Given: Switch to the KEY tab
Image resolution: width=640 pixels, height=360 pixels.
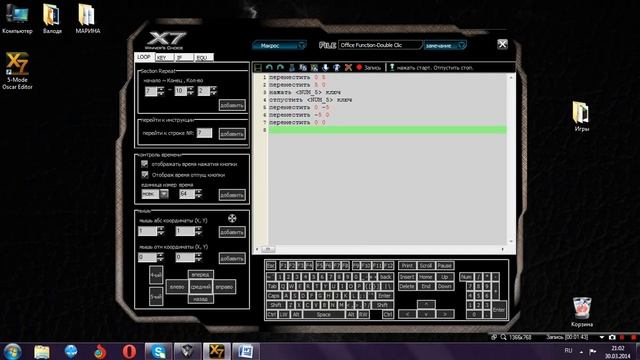Looking at the screenshot, I should [164, 58].
